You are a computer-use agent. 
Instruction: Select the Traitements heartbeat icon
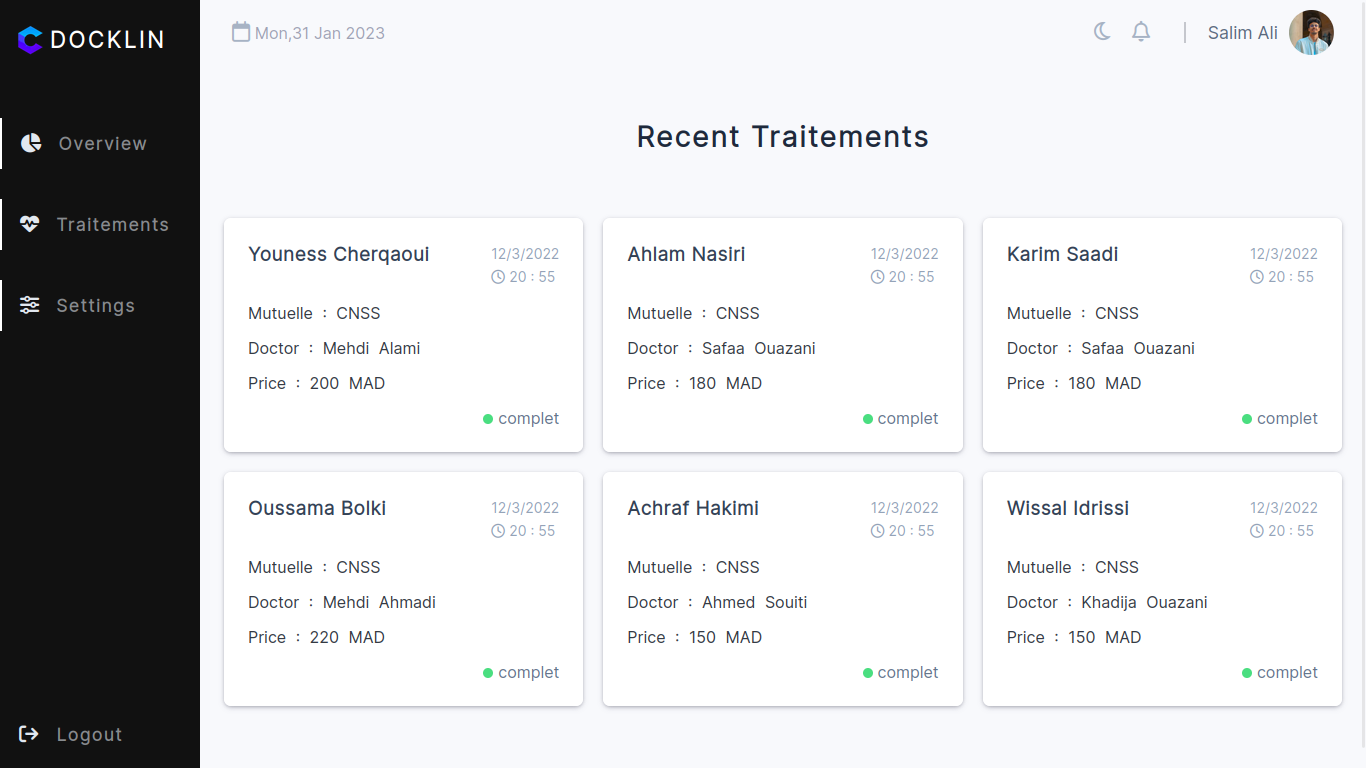(x=30, y=224)
